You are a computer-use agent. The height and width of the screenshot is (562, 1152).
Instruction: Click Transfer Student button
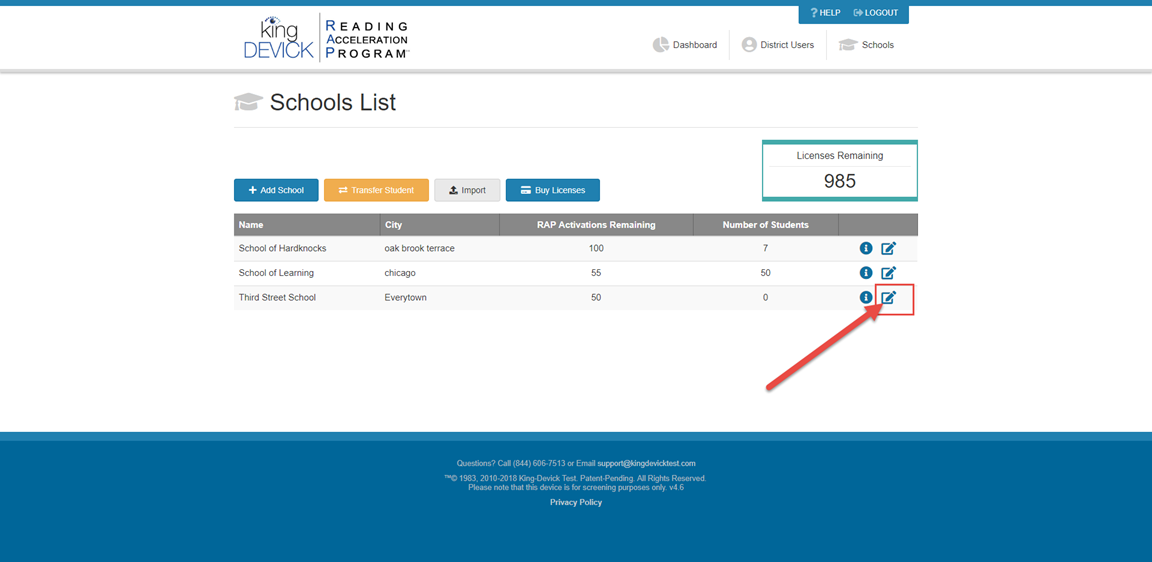pyautogui.click(x=376, y=190)
